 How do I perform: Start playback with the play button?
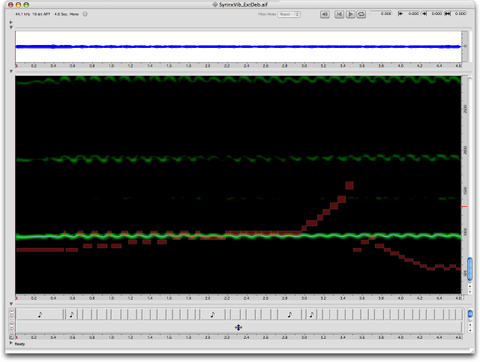pos(350,14)
